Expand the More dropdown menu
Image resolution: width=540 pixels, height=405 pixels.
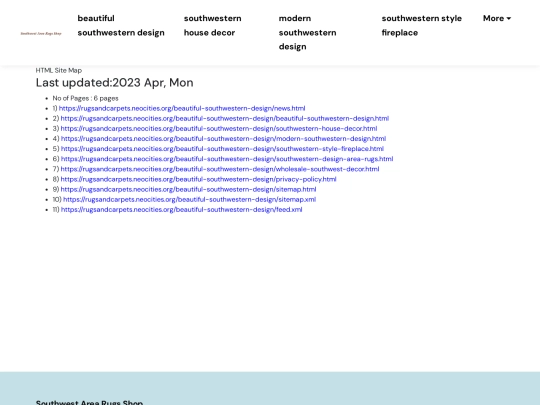pos(497,18)
